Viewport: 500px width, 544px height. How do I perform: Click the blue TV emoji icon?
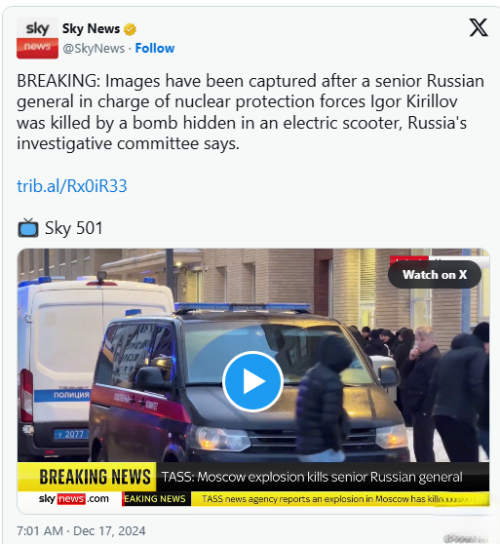28,228
